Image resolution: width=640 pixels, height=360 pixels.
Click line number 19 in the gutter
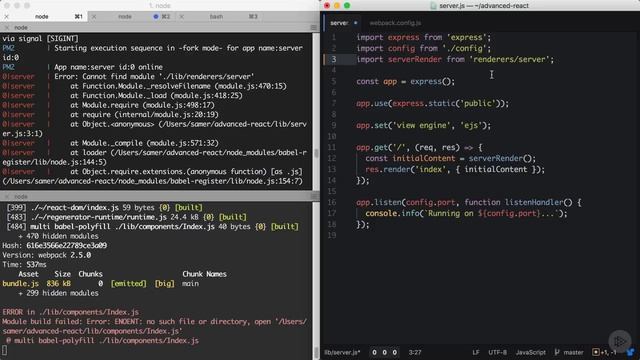[x=332, y=236]
